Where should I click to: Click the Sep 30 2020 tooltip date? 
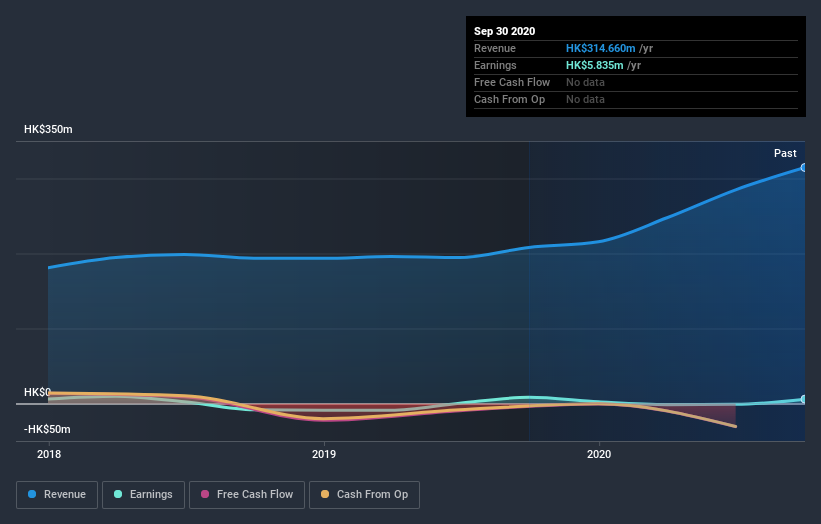point(504,31)
